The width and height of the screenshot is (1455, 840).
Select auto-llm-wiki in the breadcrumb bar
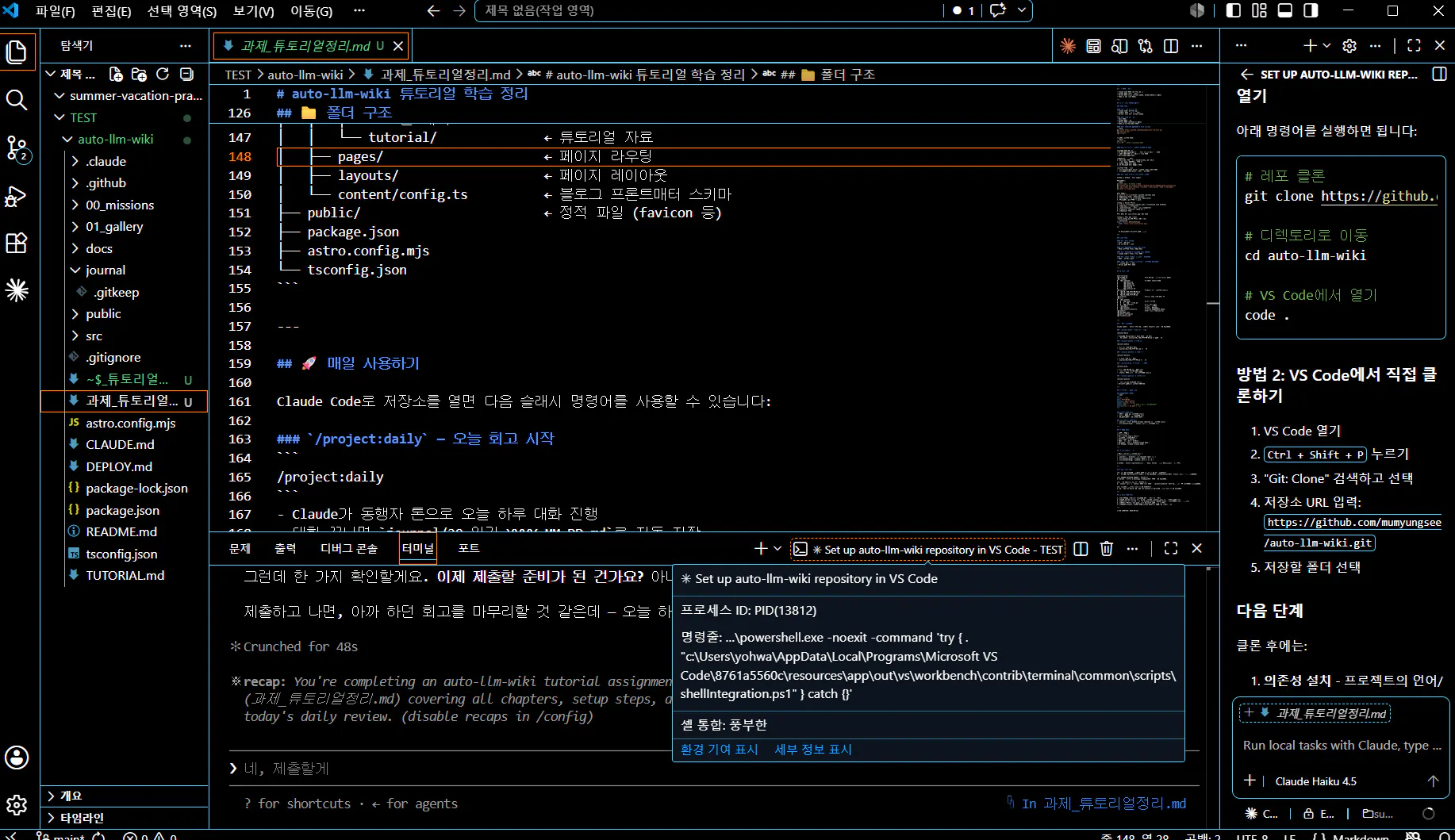click(x=305, y=75)
